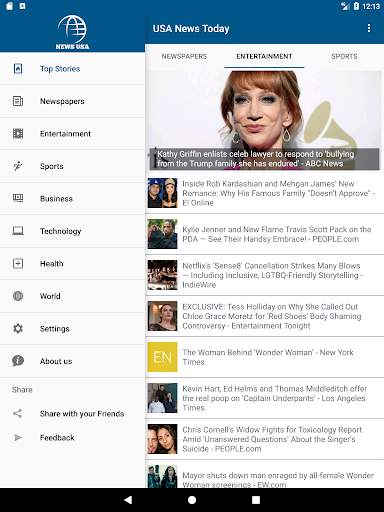Read Netflix's 'Sense8' Cancellation story
Screen dimensions: 384x512
pyautogui.click(x=272, y=275)
